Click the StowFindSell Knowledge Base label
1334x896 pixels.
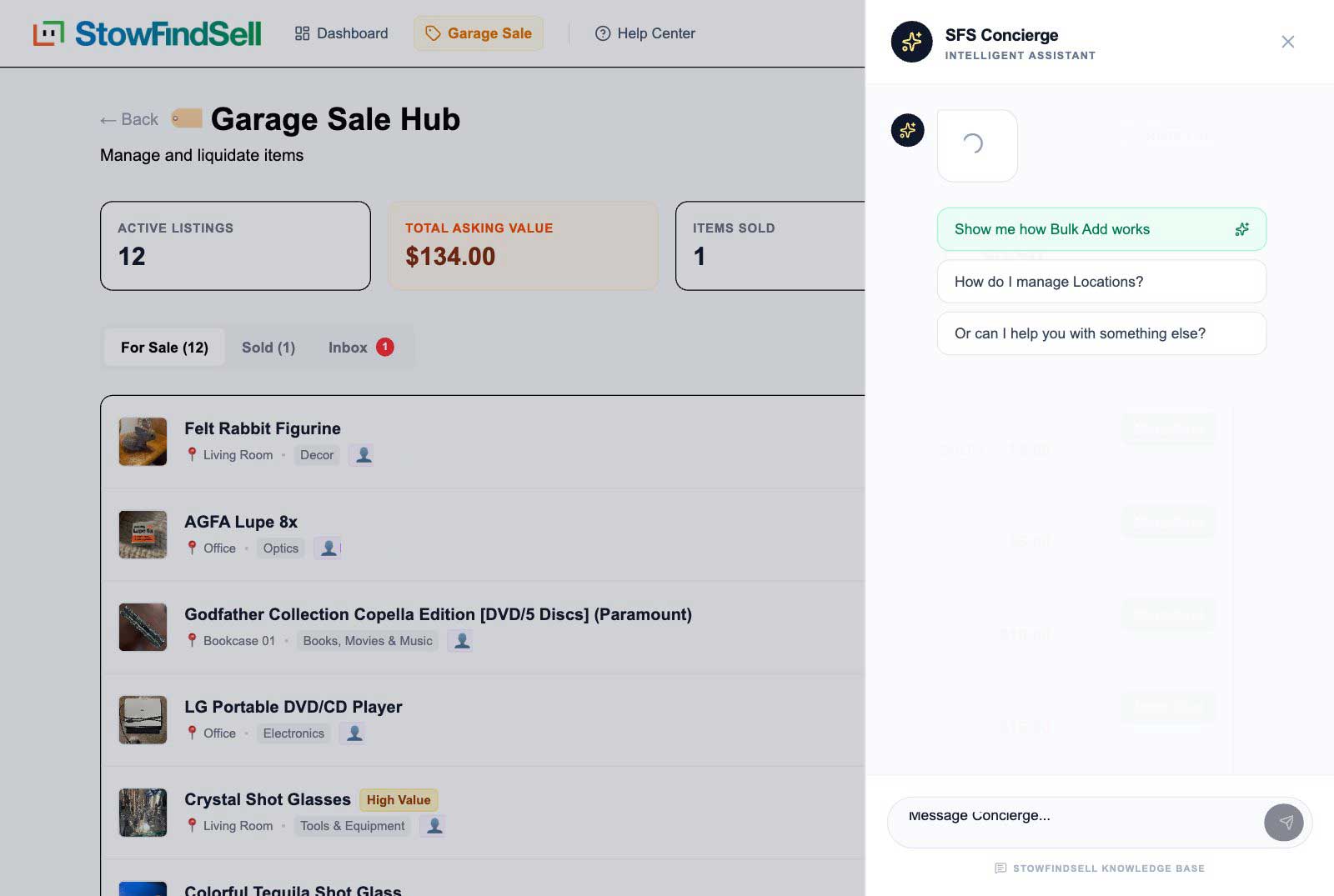point(1108,868)
